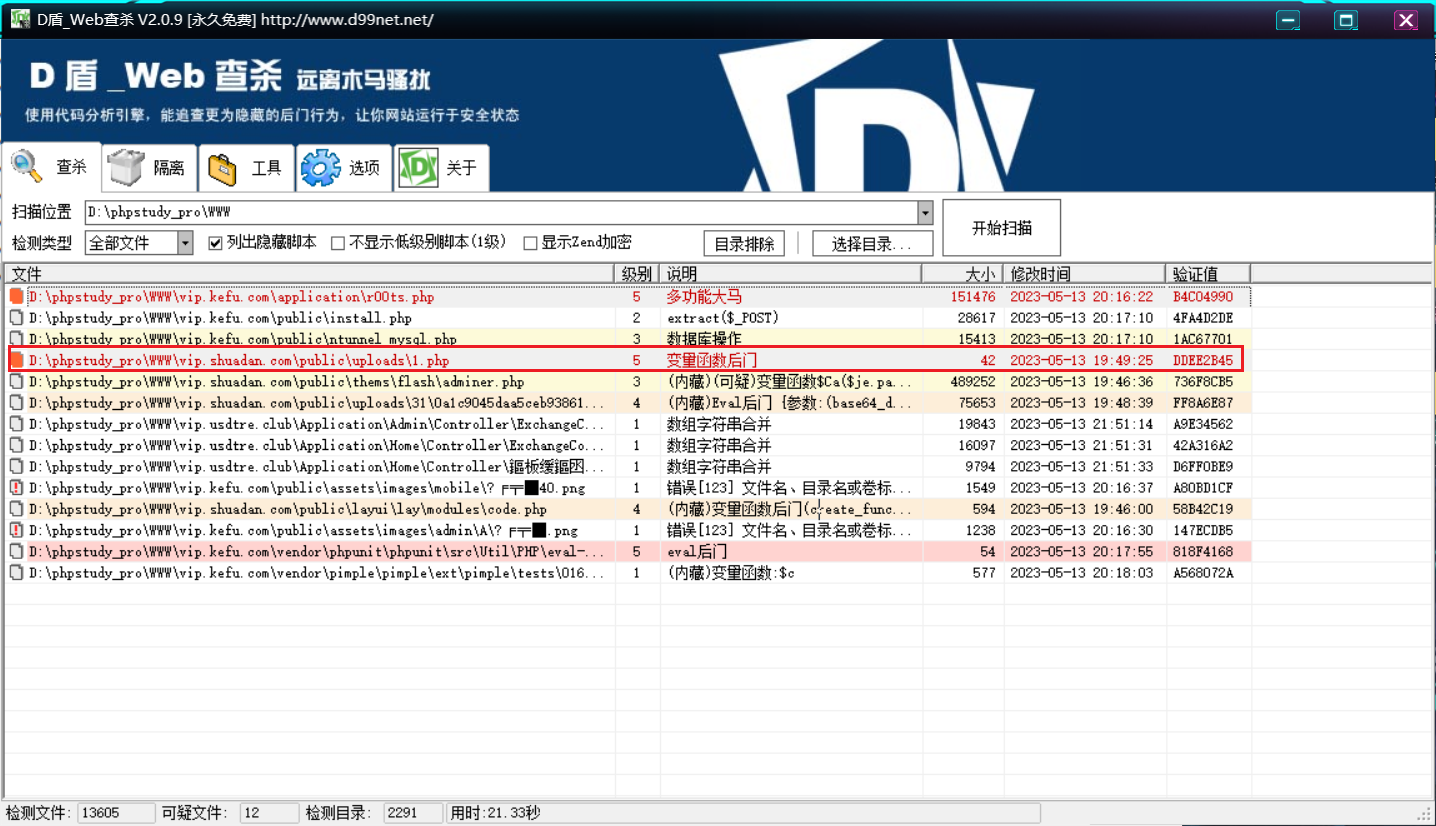Select the 多功能大马 description cell
Image resolution: width=1436 pixels, height=826 pixels.
click(x=704, y=297)
